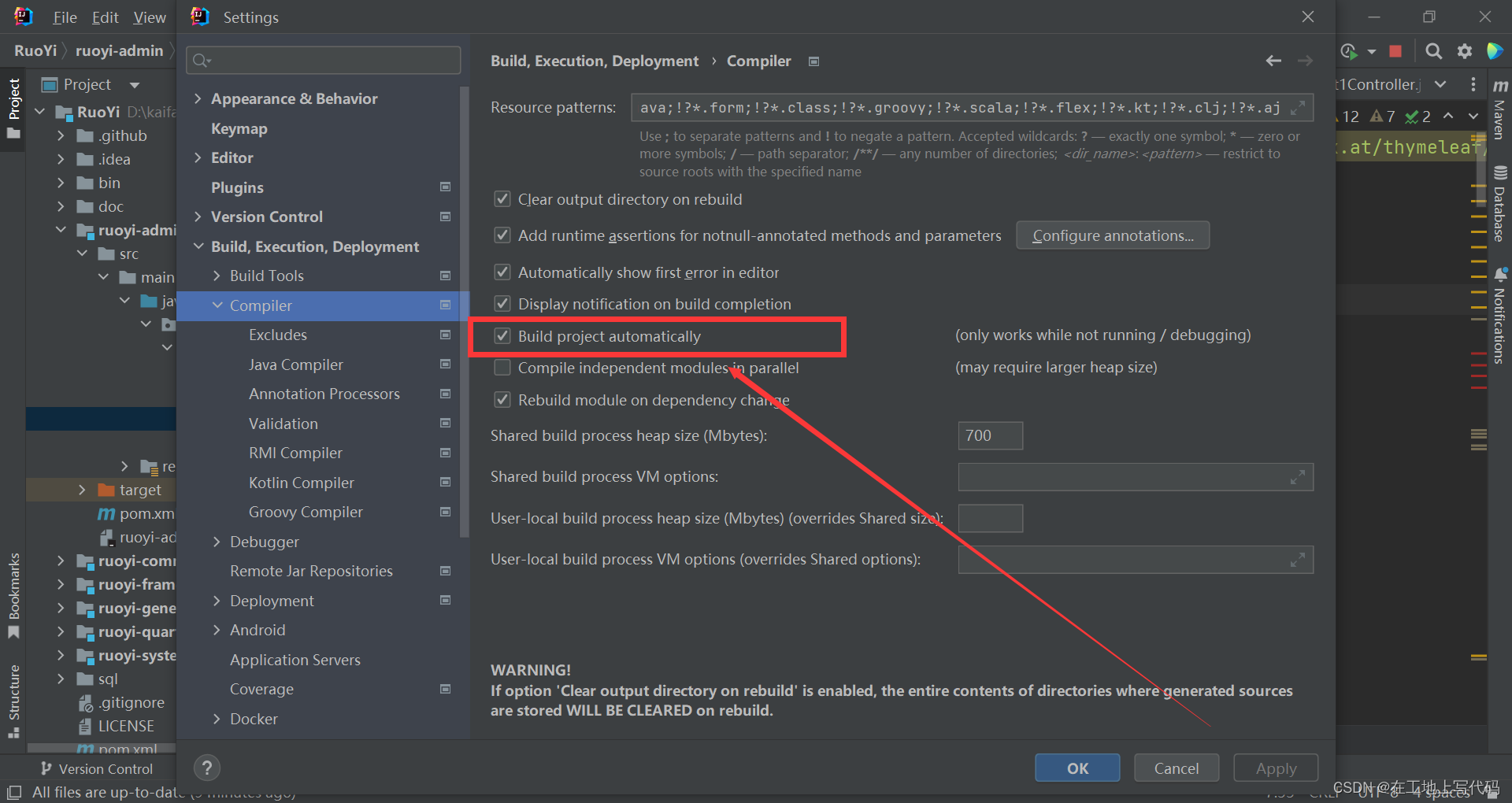
Task: Click project-level icon beside Plugins
Action: pos(446,187)
